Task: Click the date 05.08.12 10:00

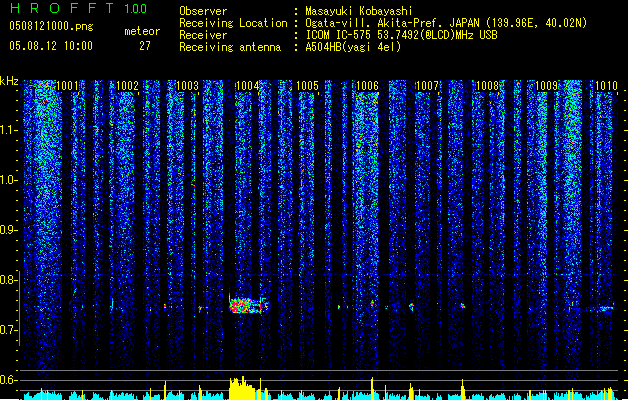Action: [x=51, y=46]
